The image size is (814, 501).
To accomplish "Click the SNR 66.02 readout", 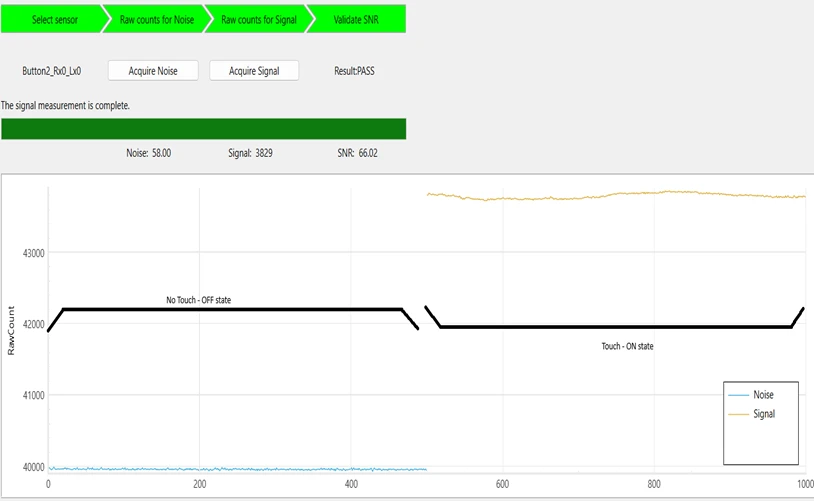I will tap(357, 153).
